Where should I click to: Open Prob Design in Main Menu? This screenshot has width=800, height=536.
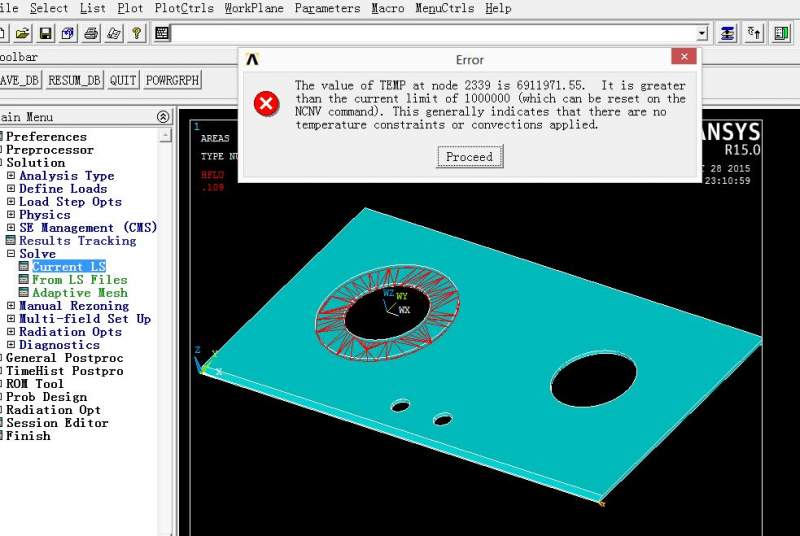tap(46, 396)
